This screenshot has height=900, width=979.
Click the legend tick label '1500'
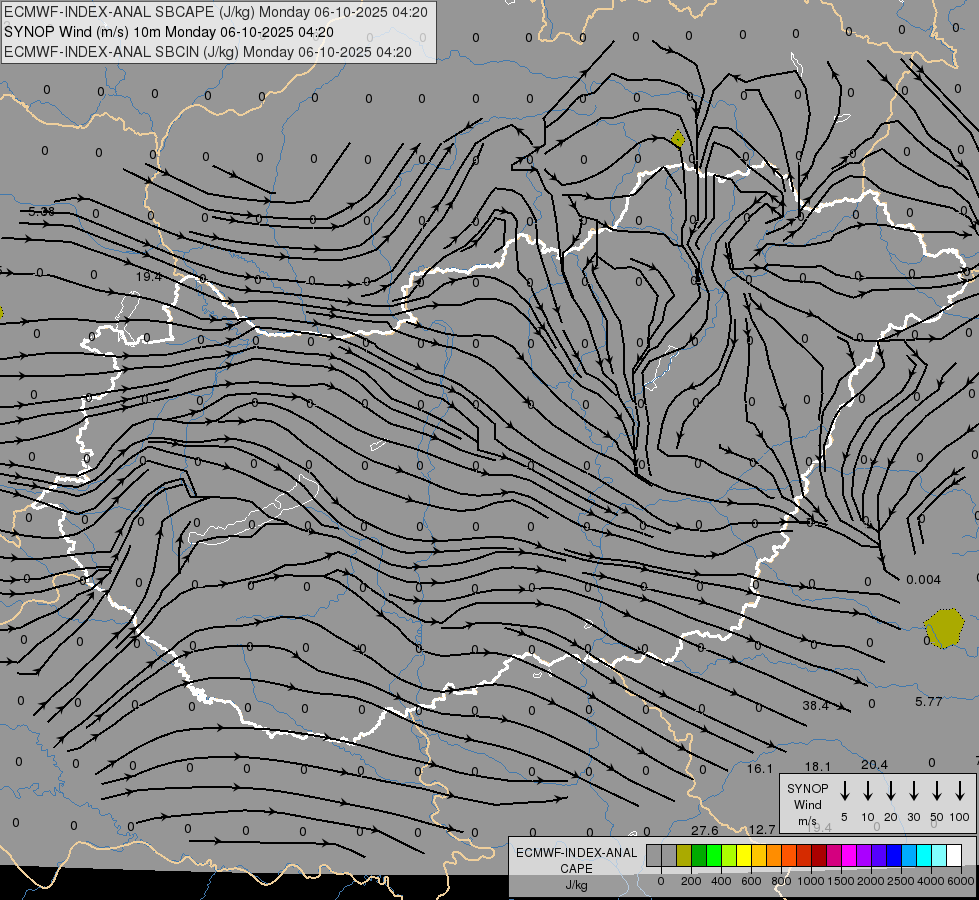click(840, 881)
